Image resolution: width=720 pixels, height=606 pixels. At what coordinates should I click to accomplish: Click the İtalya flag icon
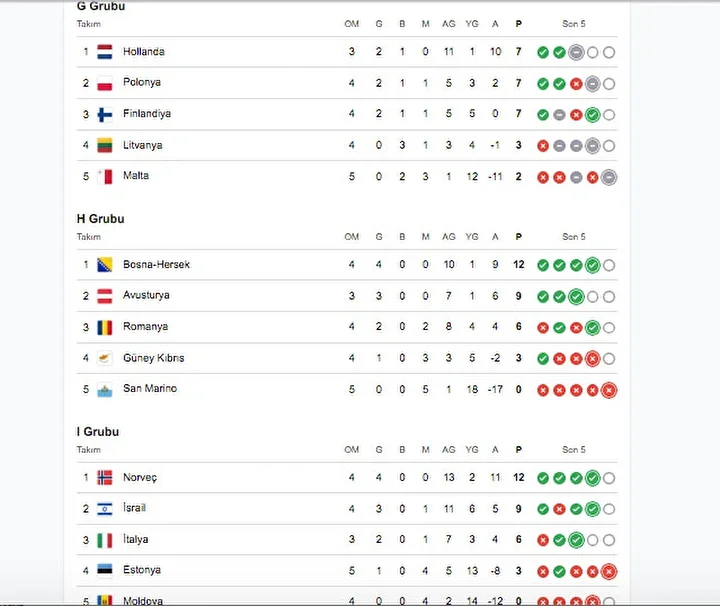coord(105,540)
